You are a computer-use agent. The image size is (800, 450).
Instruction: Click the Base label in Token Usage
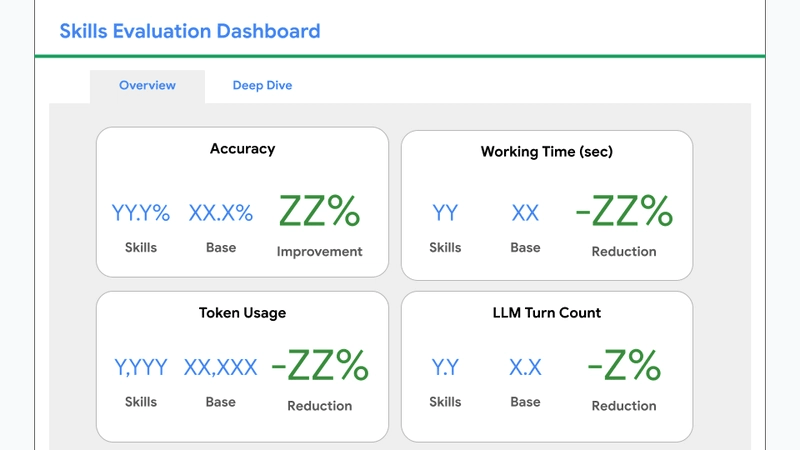tap(220, 402)
